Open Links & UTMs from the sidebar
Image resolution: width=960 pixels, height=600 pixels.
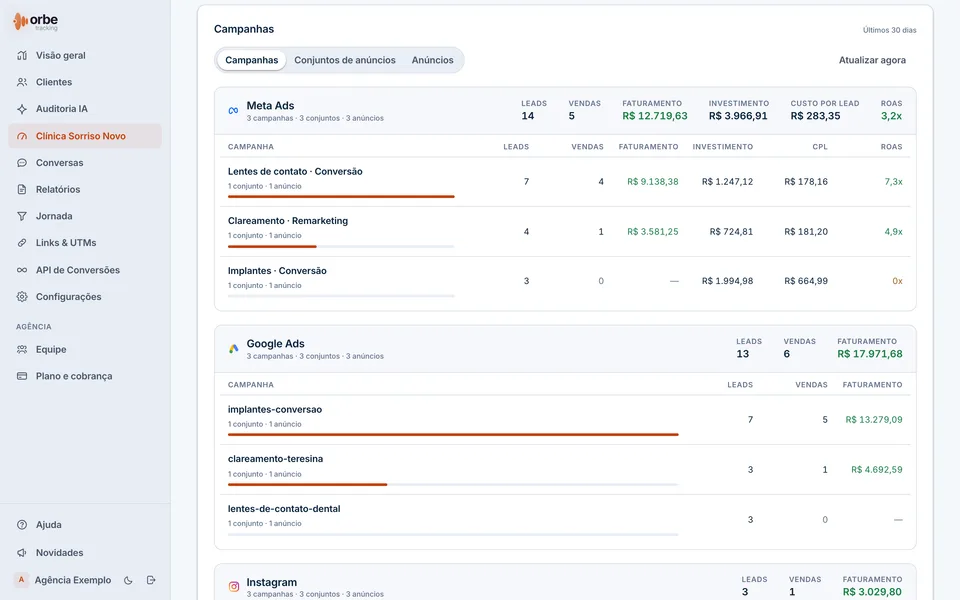85,243
